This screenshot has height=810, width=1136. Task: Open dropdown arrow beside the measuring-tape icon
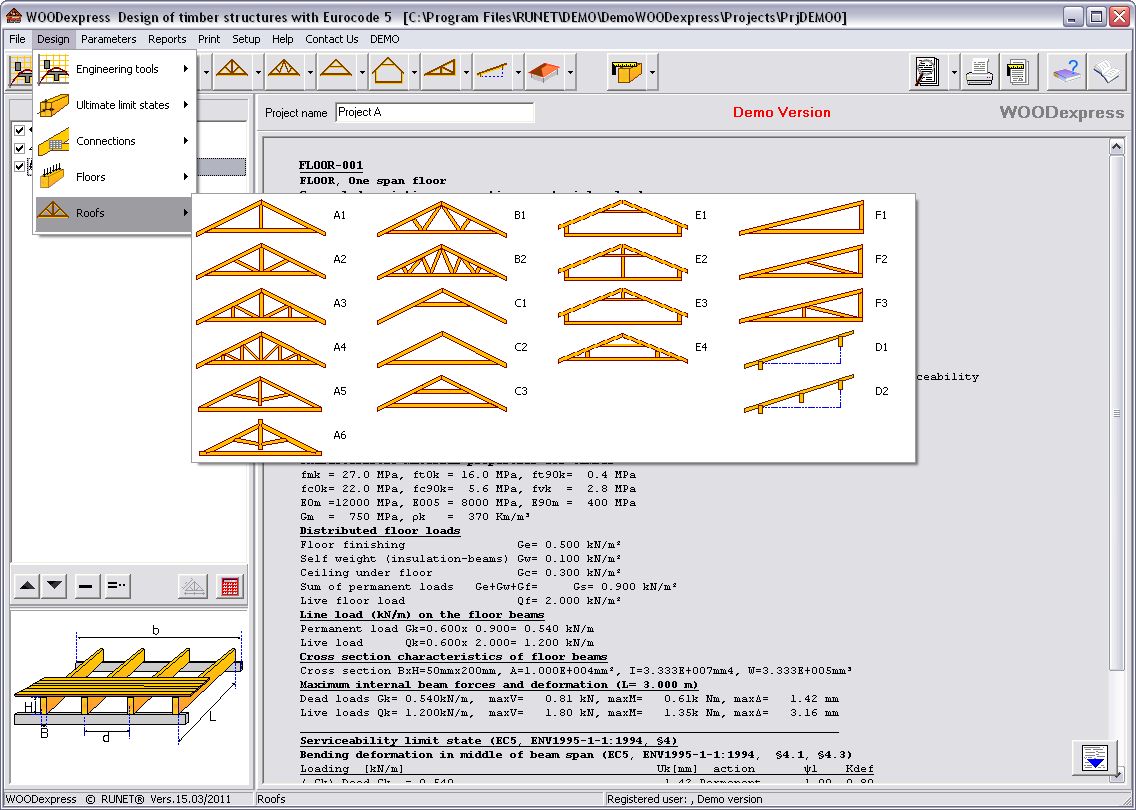[x=652, y=72]
